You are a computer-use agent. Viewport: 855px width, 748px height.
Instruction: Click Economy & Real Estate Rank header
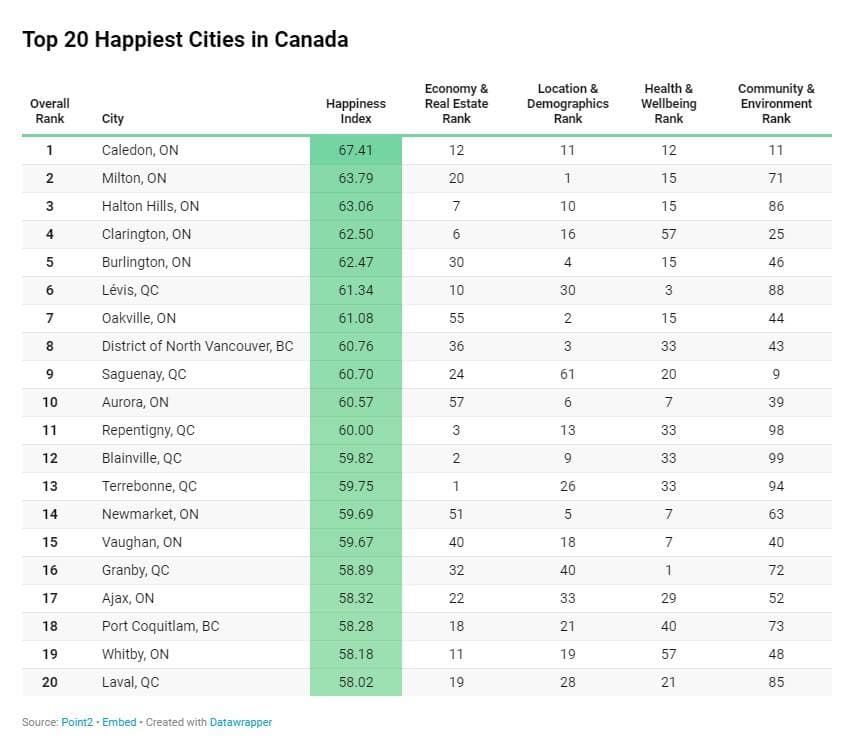tap(456, 103)
